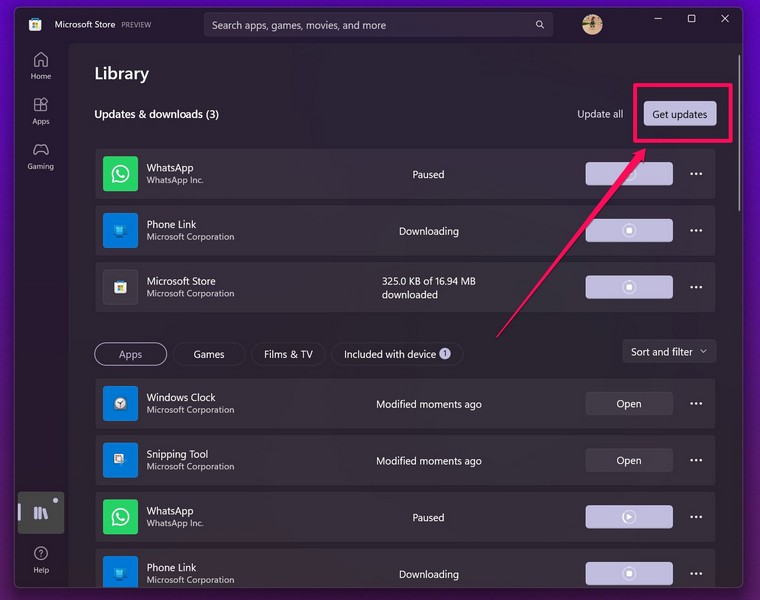
Task: Open Help from the sidebar
Action: coord(40,559)
